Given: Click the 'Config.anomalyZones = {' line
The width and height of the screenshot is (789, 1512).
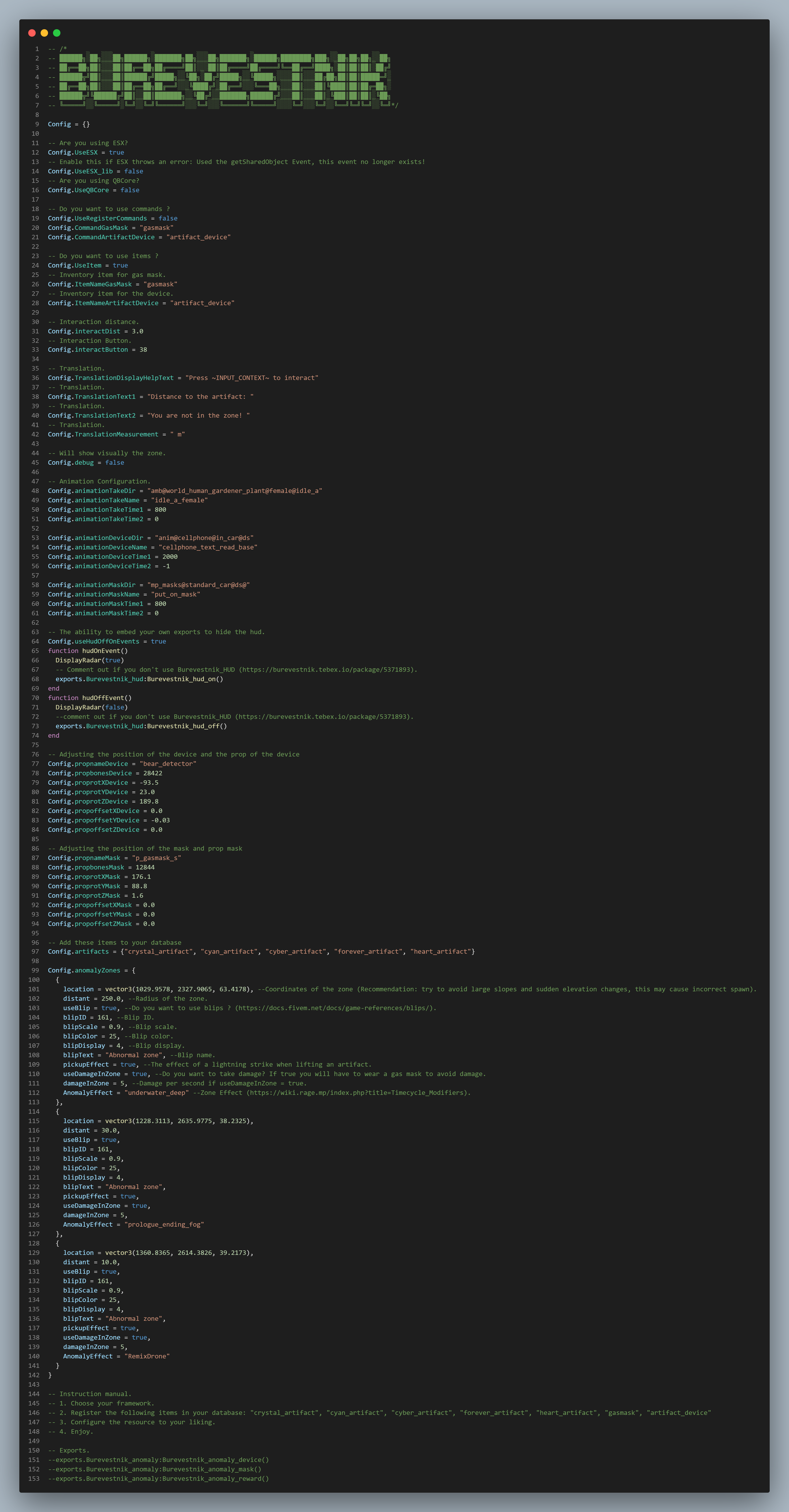Looking at the screenshot, I should point(92,971).
